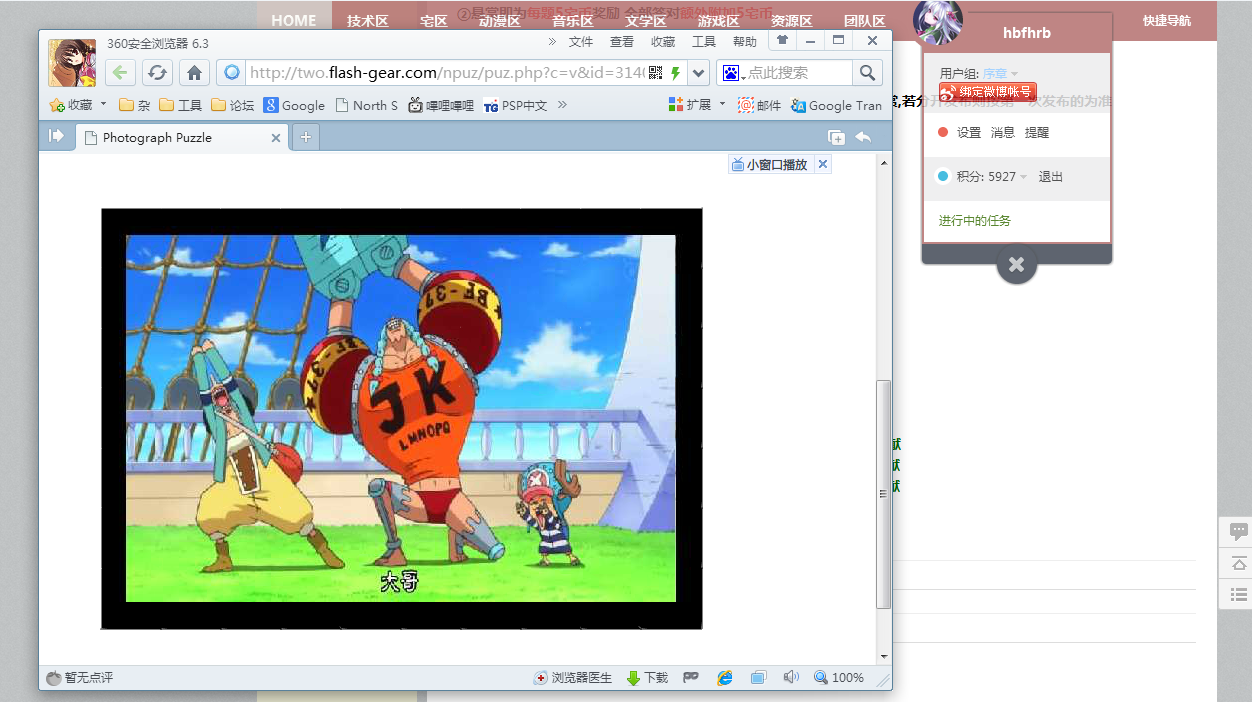Click the restore closed tab arrow icon
Viewport: 1252px width, 702px height.
pos(862,137)
